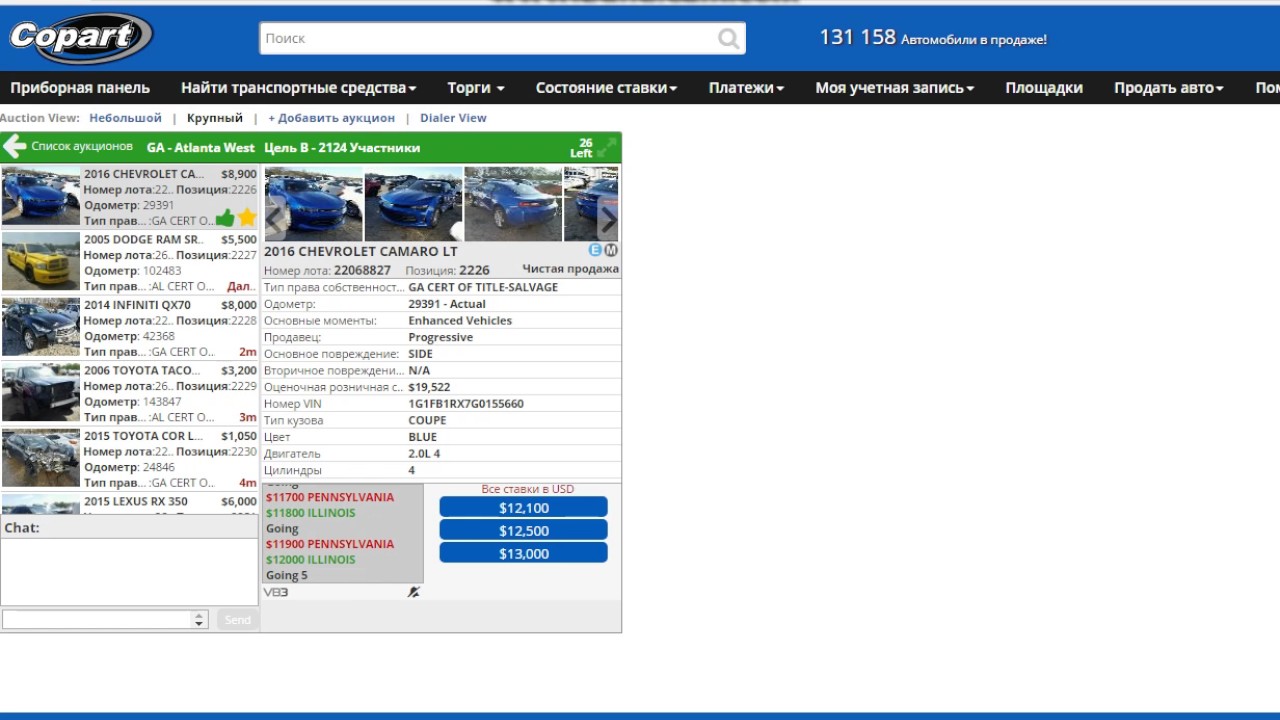Expand the Найти транспортные средства dropdown
Viewport: 1280px width, 720px height.
pyautogui.click(x=299, y=88)
